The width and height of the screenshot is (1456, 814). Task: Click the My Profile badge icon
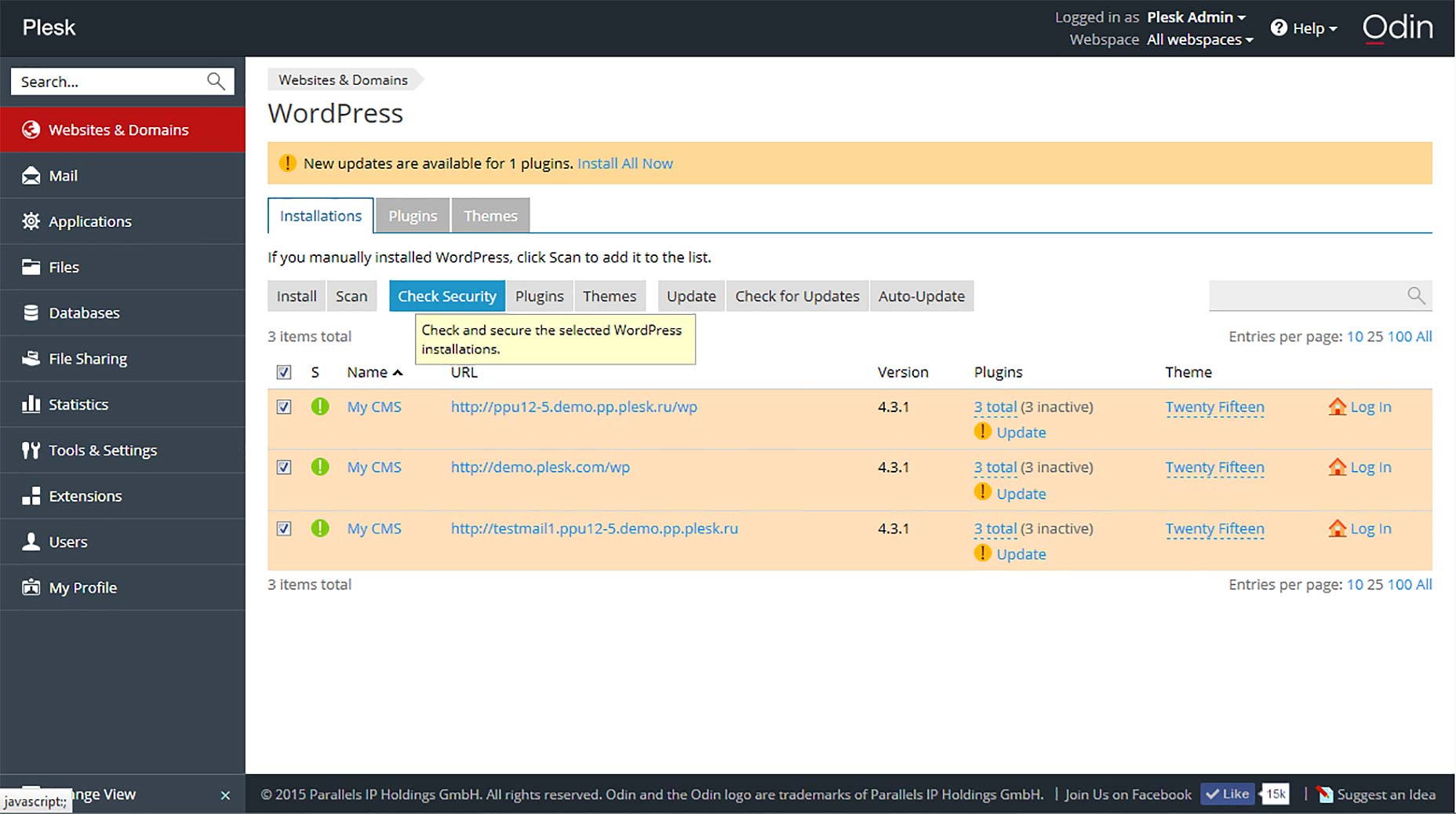(31, 587)
